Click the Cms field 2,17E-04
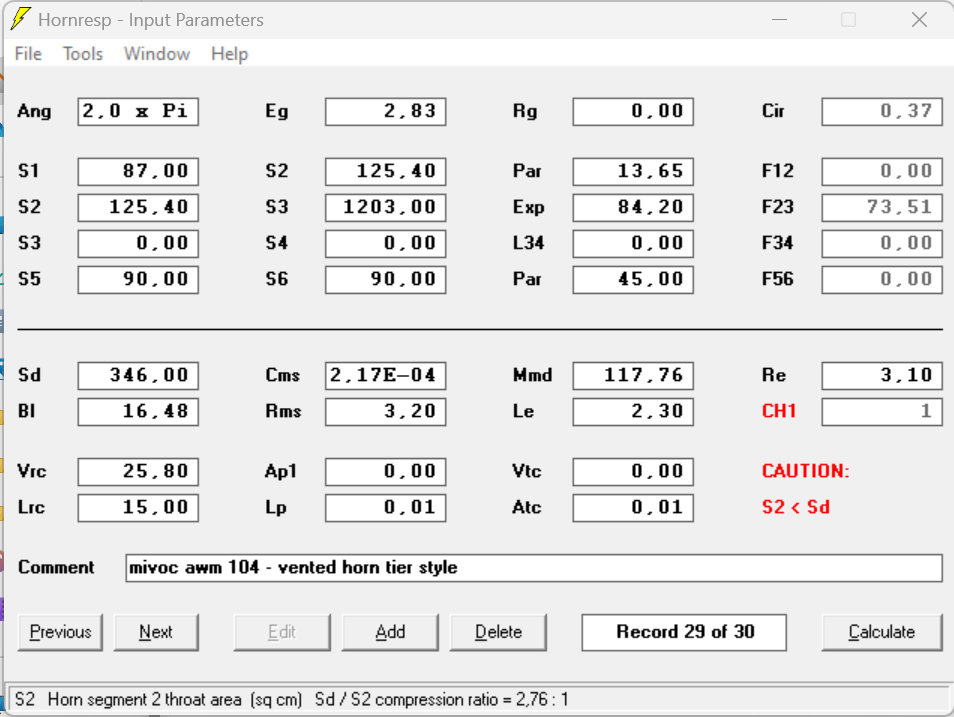Viewport: 954px width, 717px height. 386,376
